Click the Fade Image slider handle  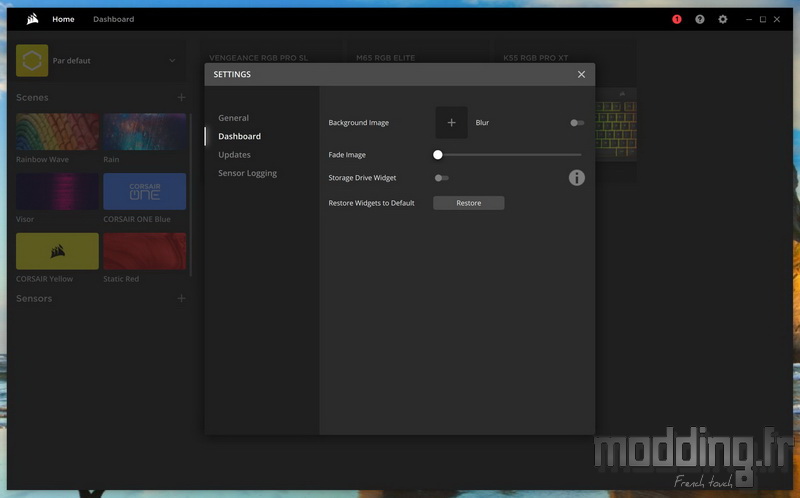[x=437, y=155]
